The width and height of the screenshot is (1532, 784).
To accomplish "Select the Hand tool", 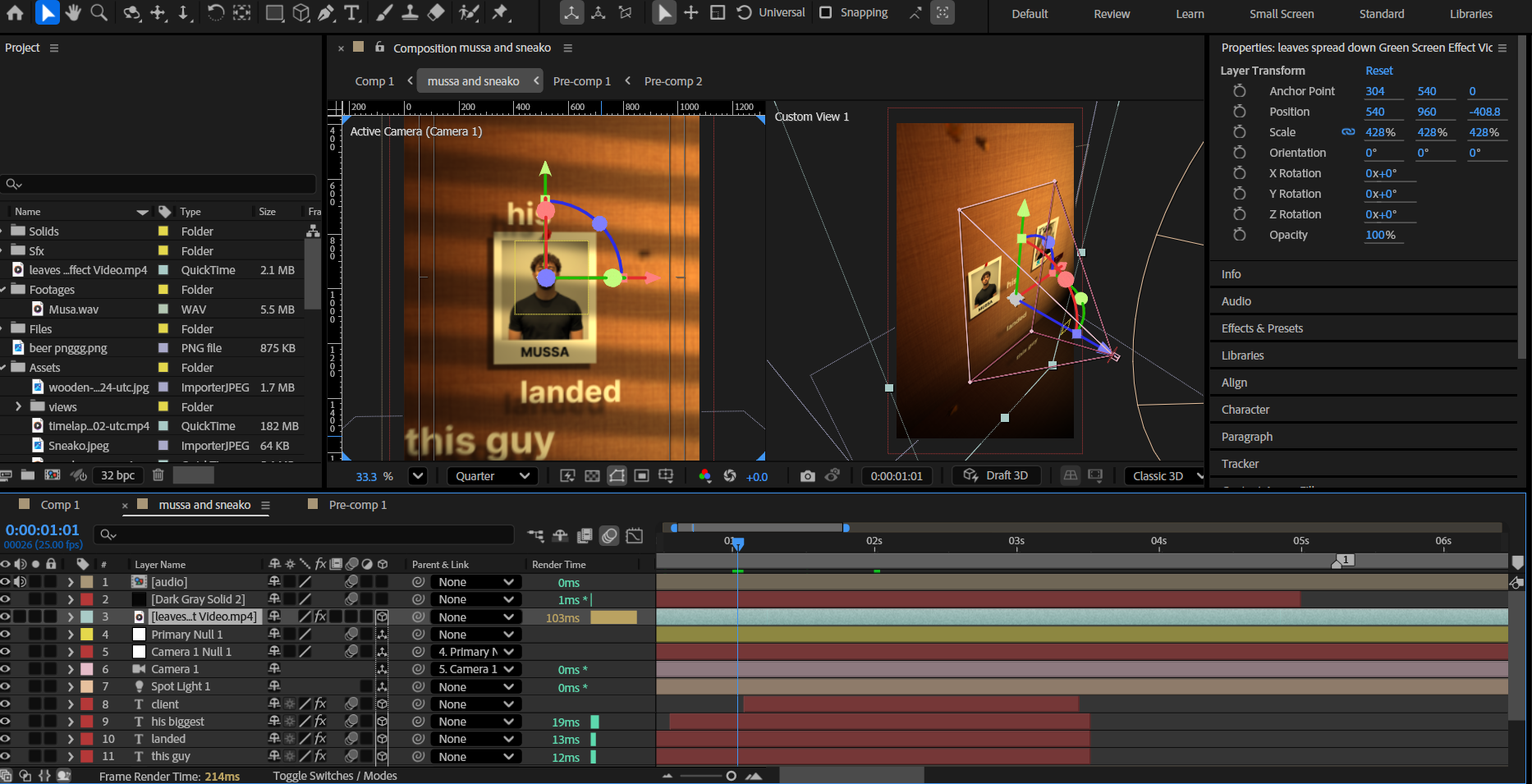I will [73, 12].
